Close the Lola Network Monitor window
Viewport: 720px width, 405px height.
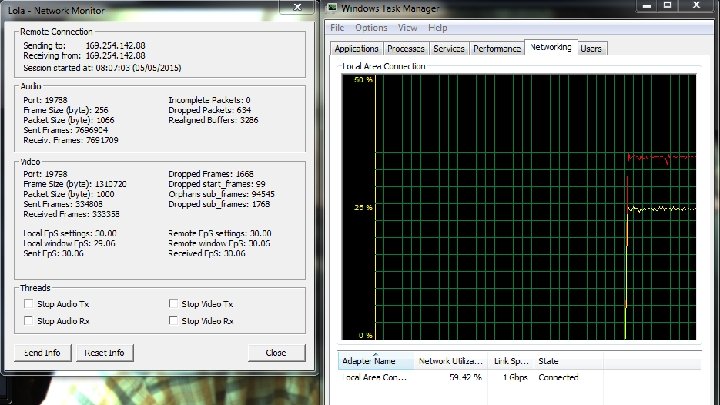297,7
